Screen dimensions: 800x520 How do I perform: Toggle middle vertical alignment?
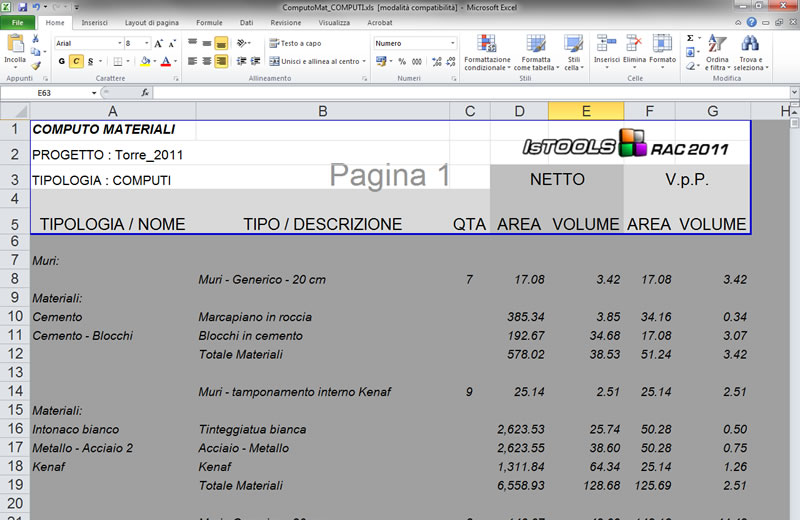pos(207,43)
